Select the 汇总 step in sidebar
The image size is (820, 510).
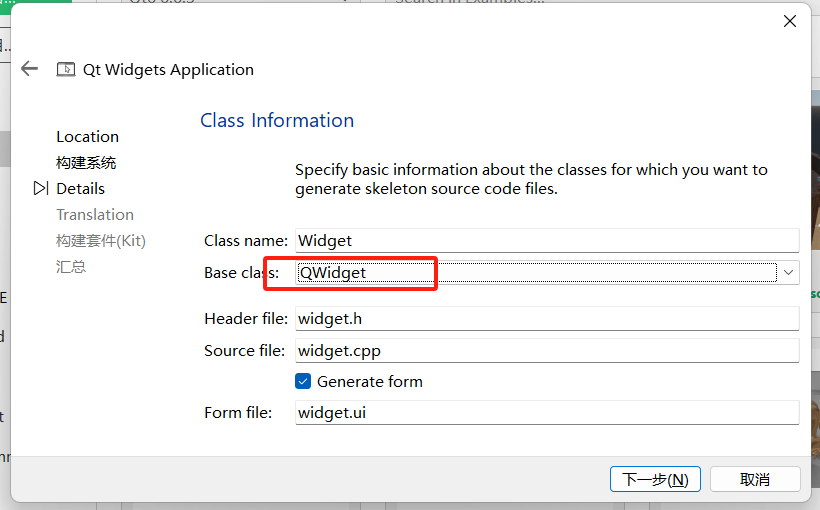tap(71, 267)
